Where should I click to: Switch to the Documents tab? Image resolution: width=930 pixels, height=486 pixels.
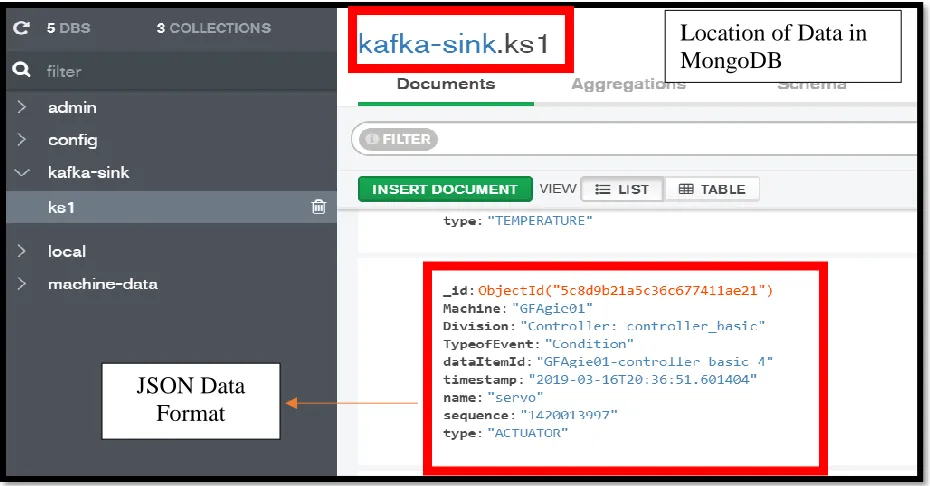(446, 84)
